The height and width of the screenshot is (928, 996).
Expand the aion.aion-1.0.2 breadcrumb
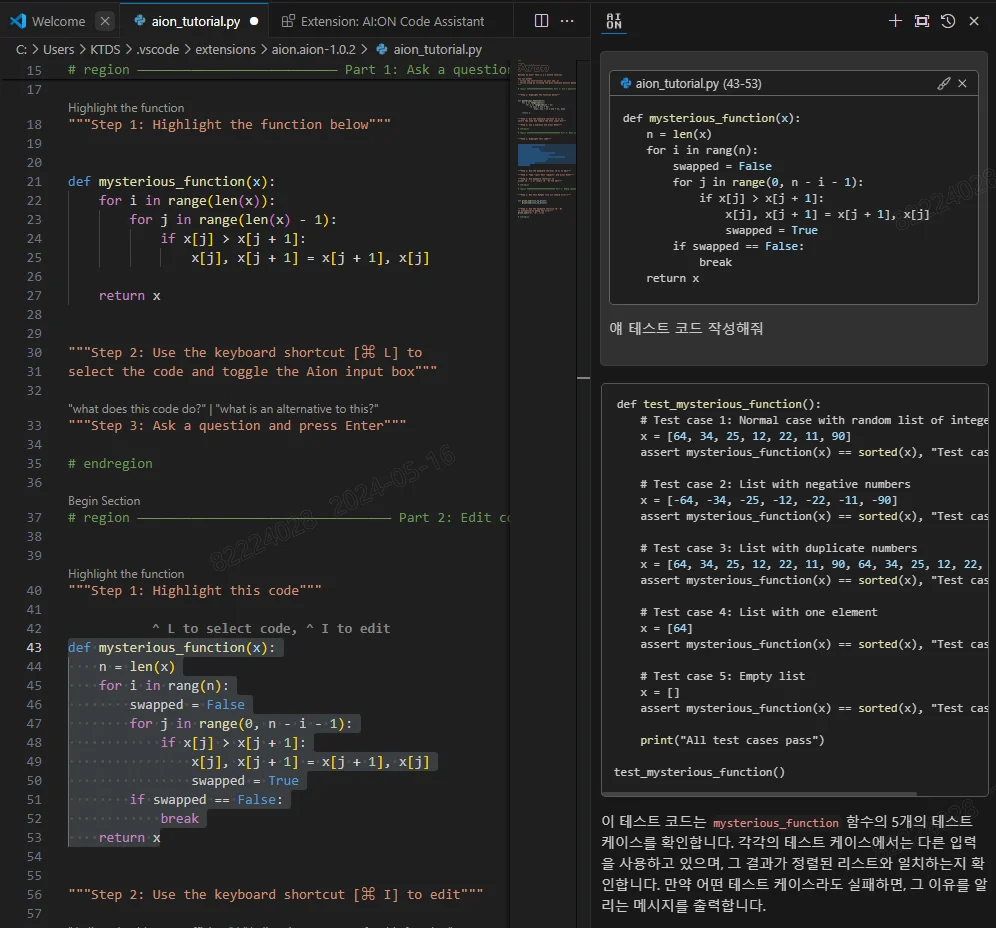(313, 49)
